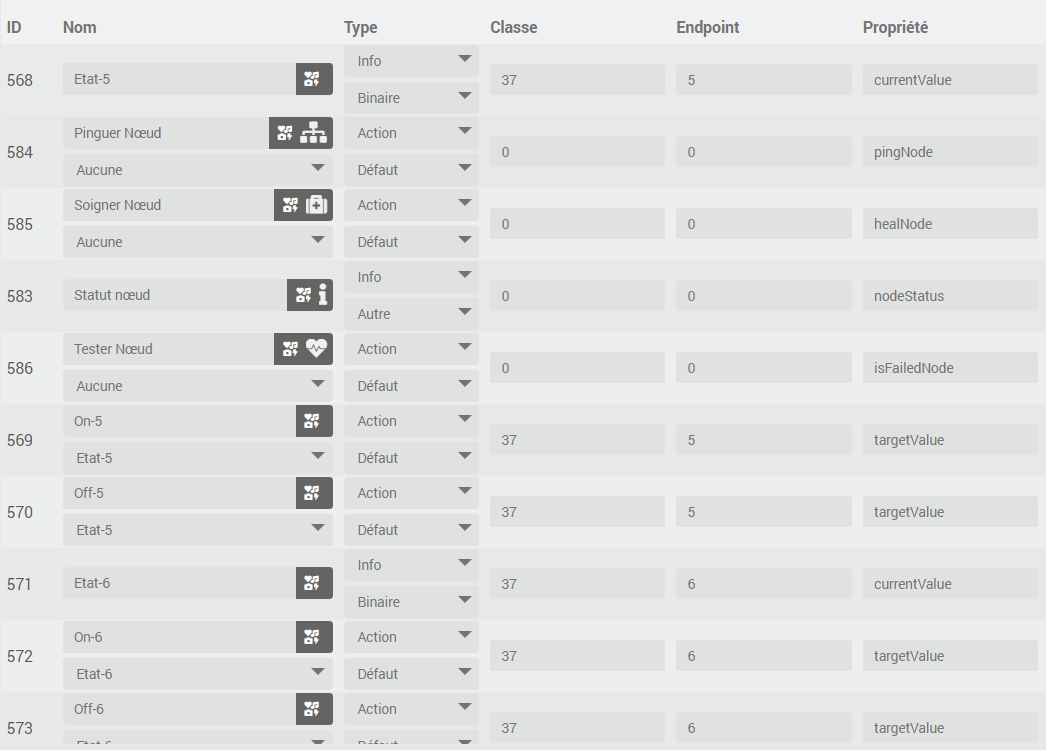Click the icon button beside the Off-5 name
The width and height of the screenshot is (1046, 750).
314,493
